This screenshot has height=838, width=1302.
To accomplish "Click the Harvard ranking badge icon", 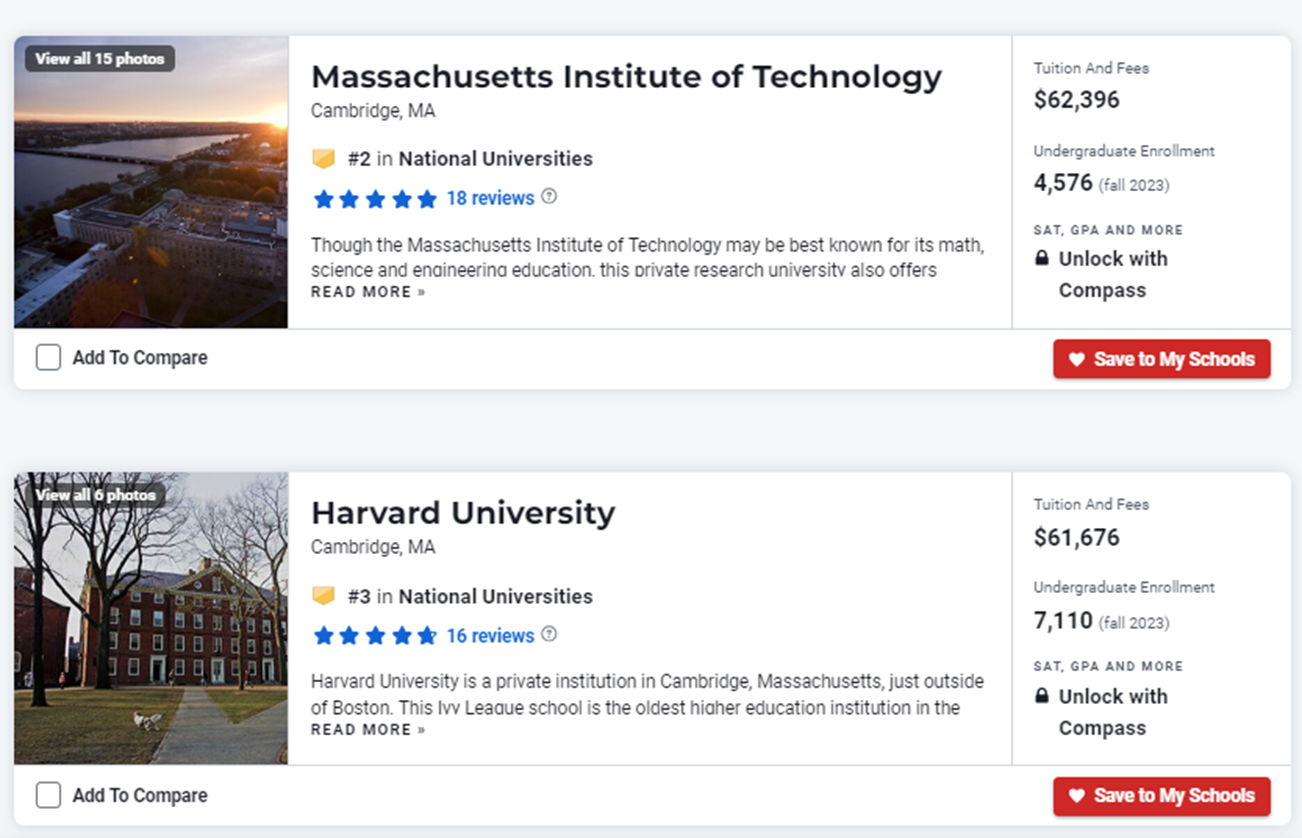I will point(324,596).
